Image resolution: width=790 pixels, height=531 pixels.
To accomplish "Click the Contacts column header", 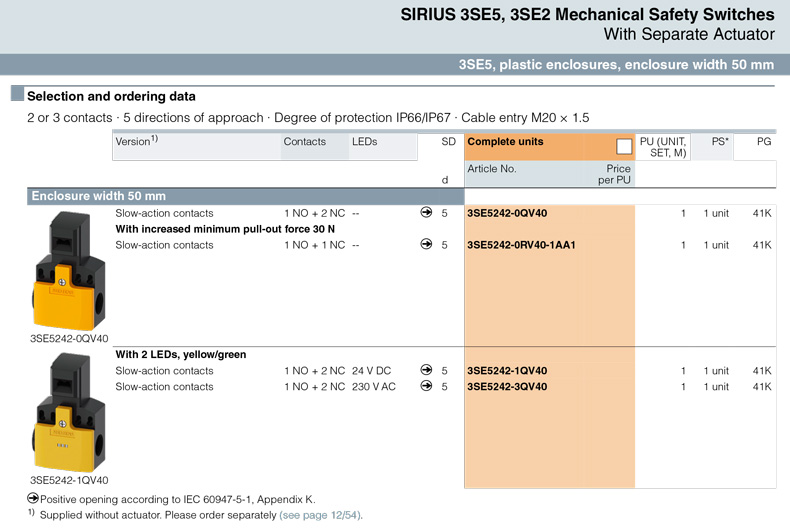I will click(x=304, y=142).
